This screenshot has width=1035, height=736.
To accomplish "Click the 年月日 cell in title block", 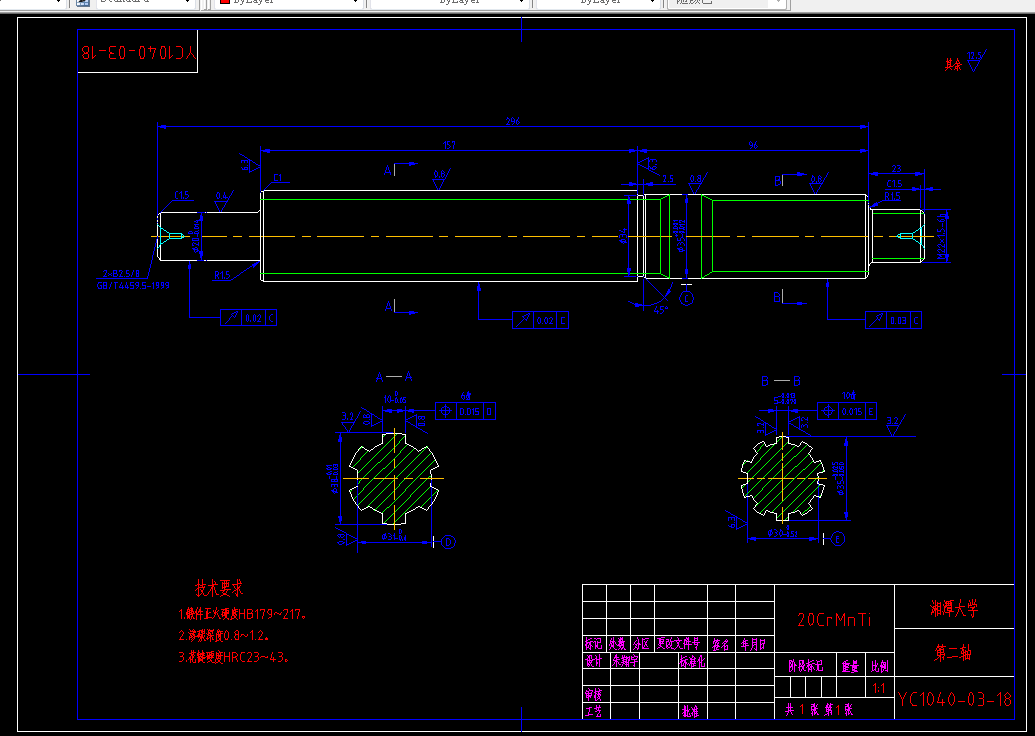I will pos(753,644).
